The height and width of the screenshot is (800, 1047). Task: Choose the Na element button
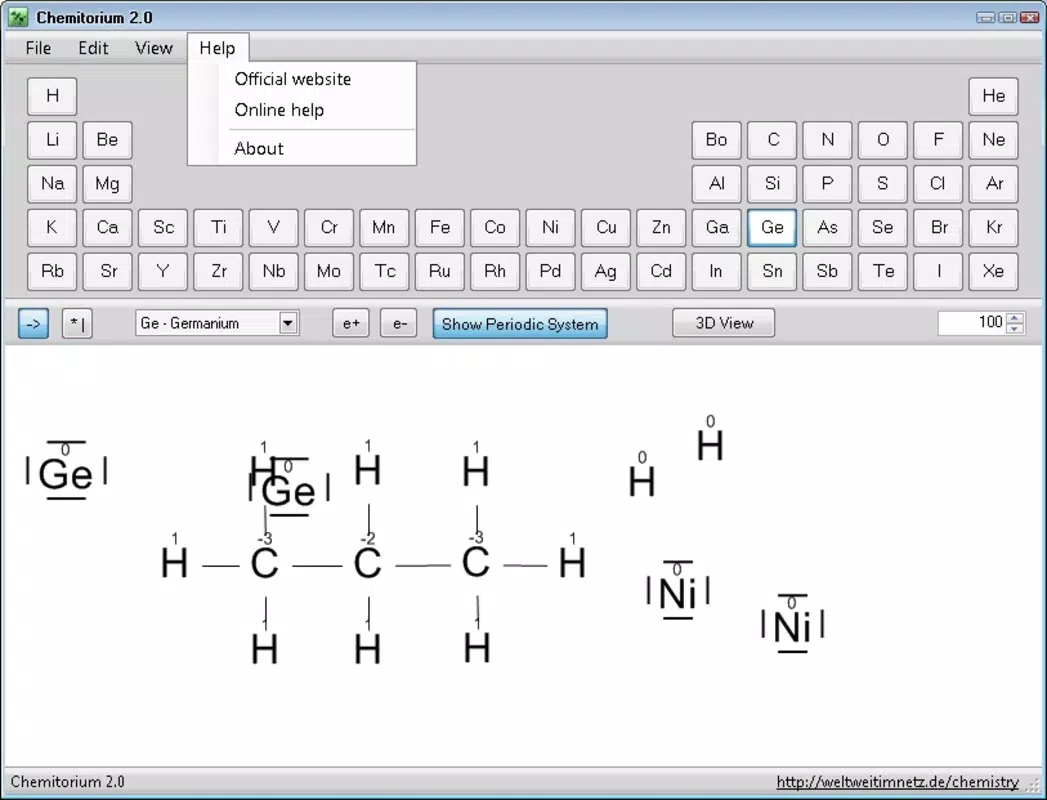[x=52, y=184]
